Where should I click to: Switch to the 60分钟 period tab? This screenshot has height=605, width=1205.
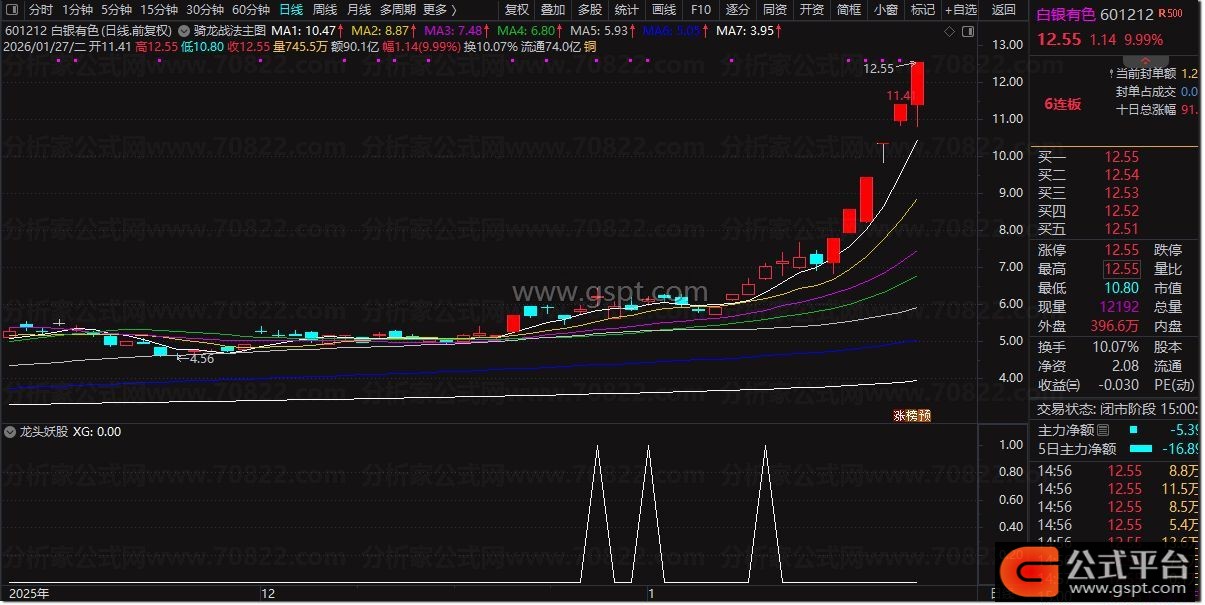coord(251,10)
